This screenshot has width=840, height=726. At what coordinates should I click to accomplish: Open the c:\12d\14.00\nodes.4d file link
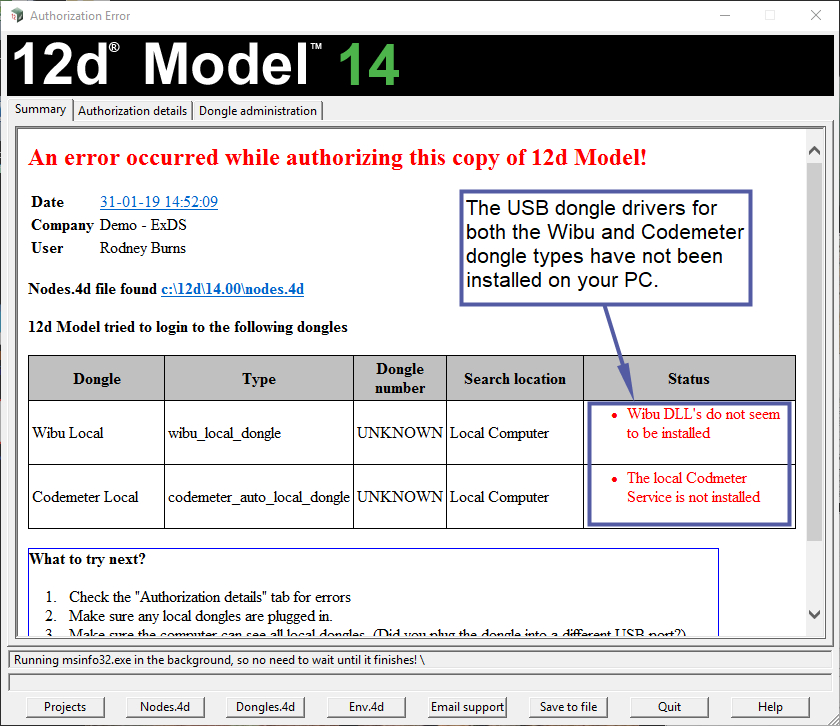pos(232,289)
